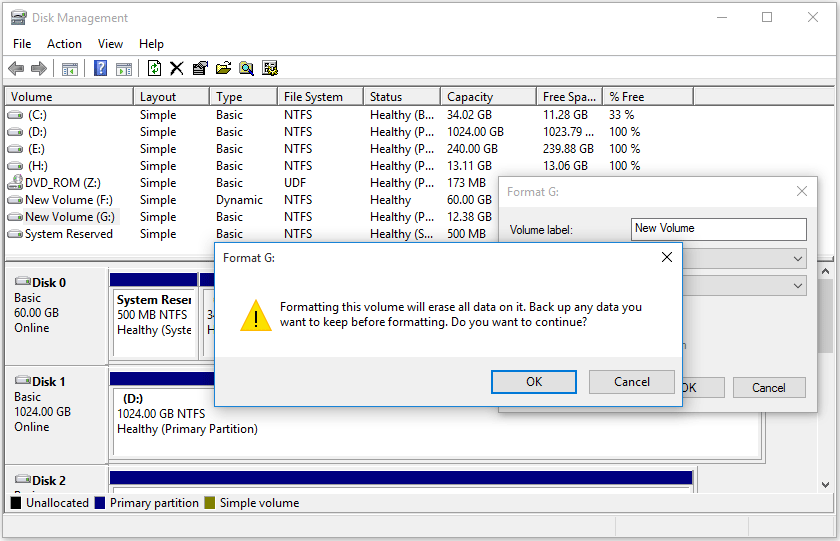Image resolution: width=840 pixels, height=541 pixels.
Task: Click the black X Delete toolbar icon
Action: 177,69
